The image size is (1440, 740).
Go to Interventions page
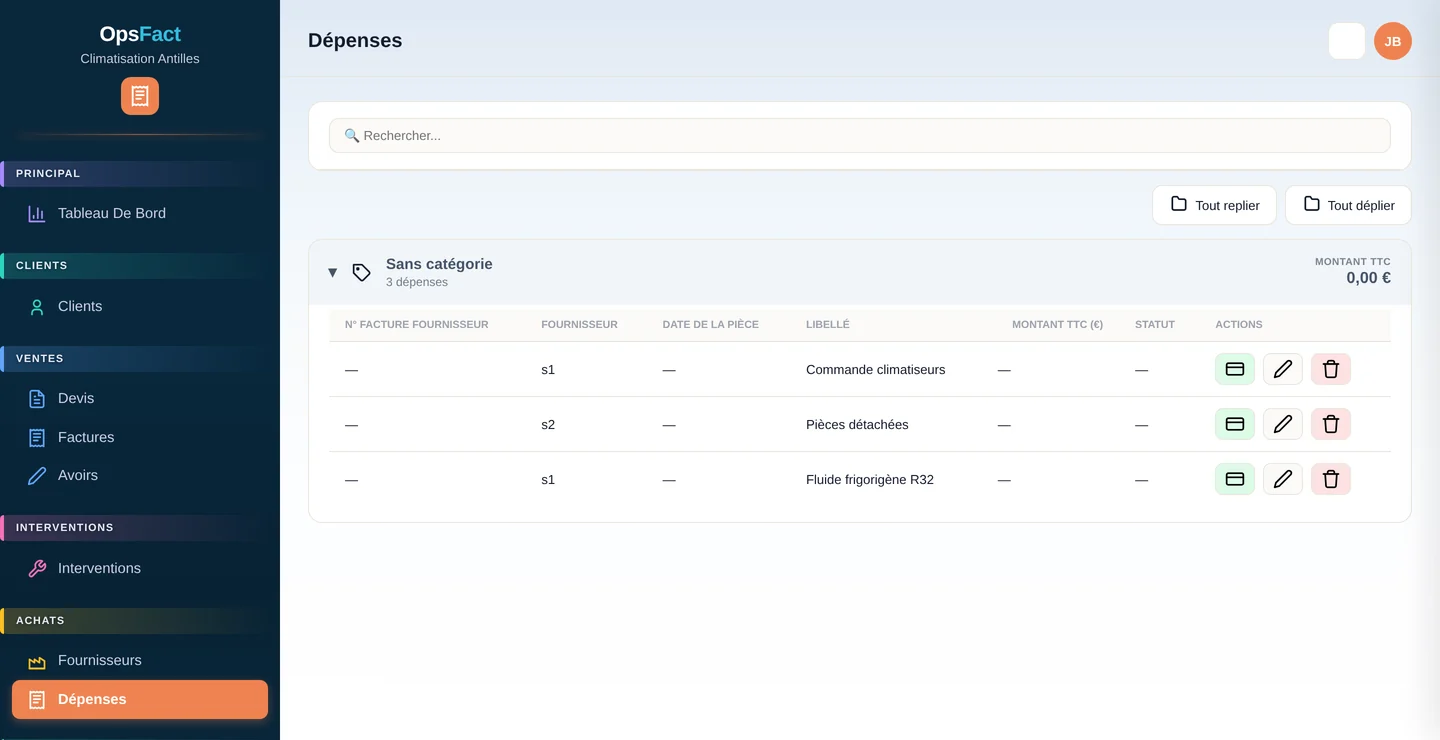coord(140,568)
